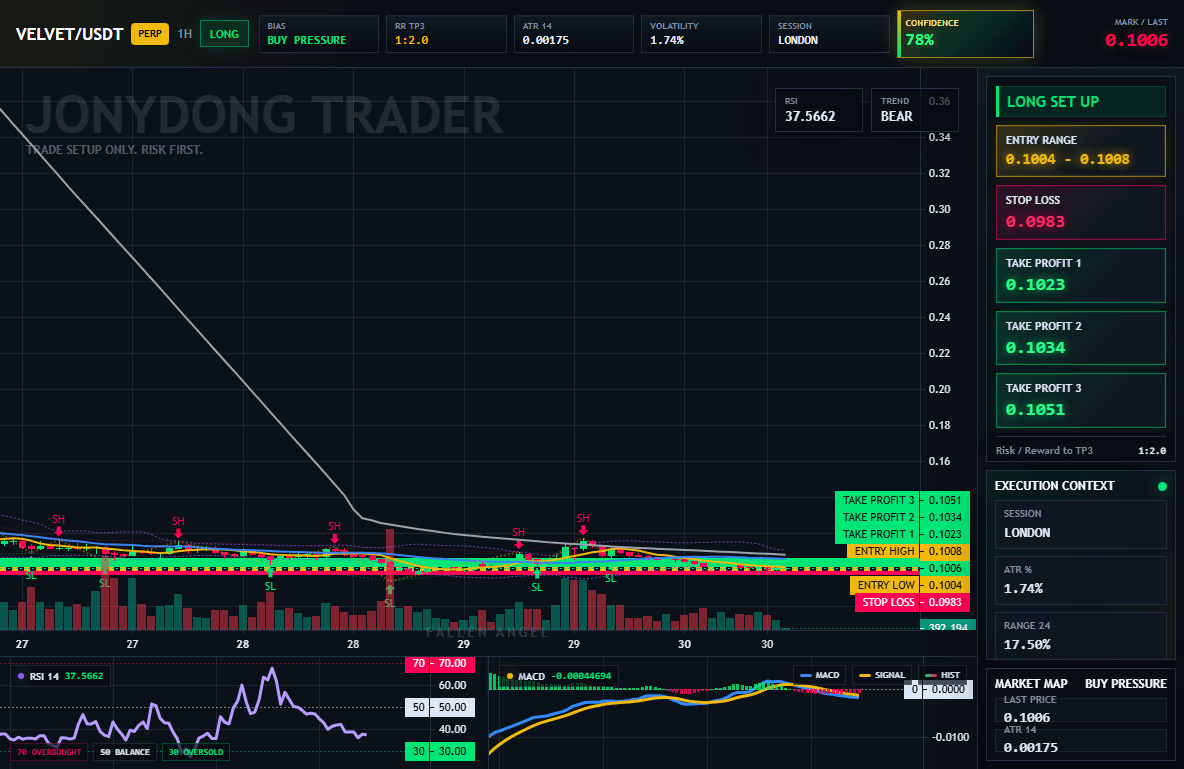The image size is (1184, 769).
Task: Open the BIAS Buy Pressure card
Action: 319,34
